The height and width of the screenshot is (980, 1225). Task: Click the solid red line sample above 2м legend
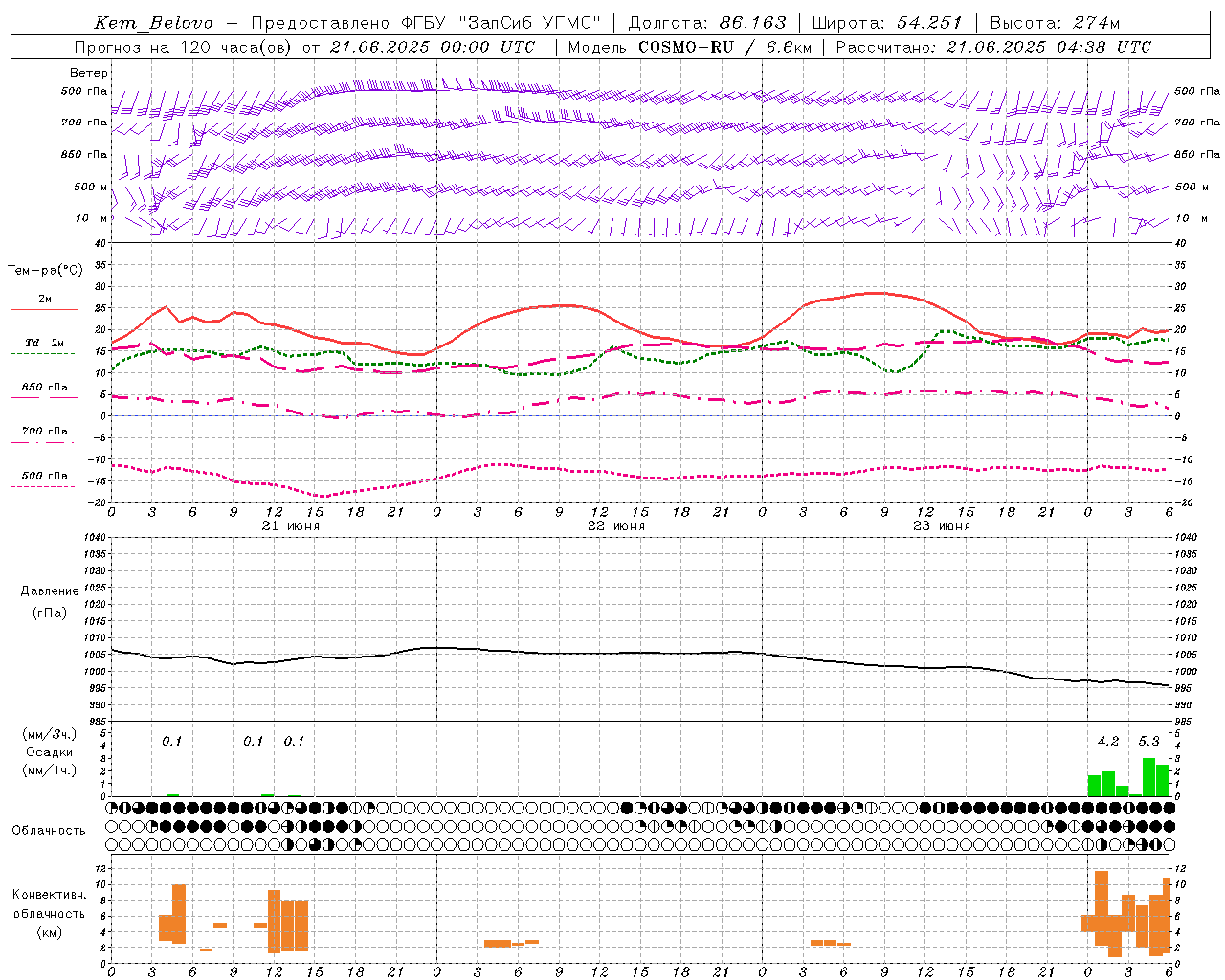(45, 310)
